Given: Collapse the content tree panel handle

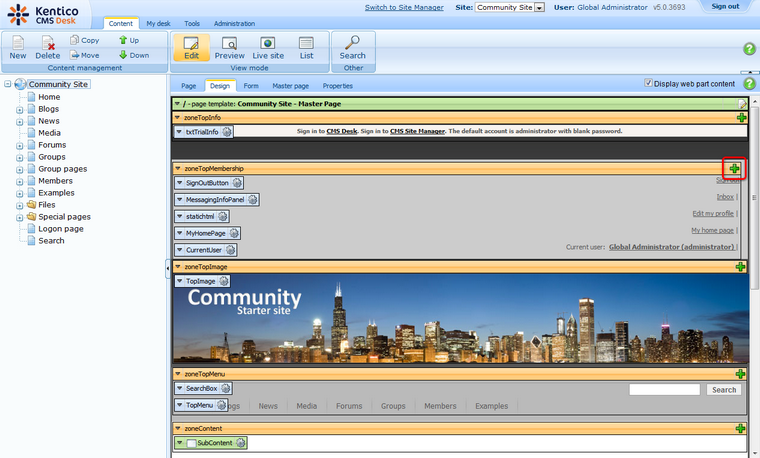Looking at the screenshot, I should coord(168,268).
